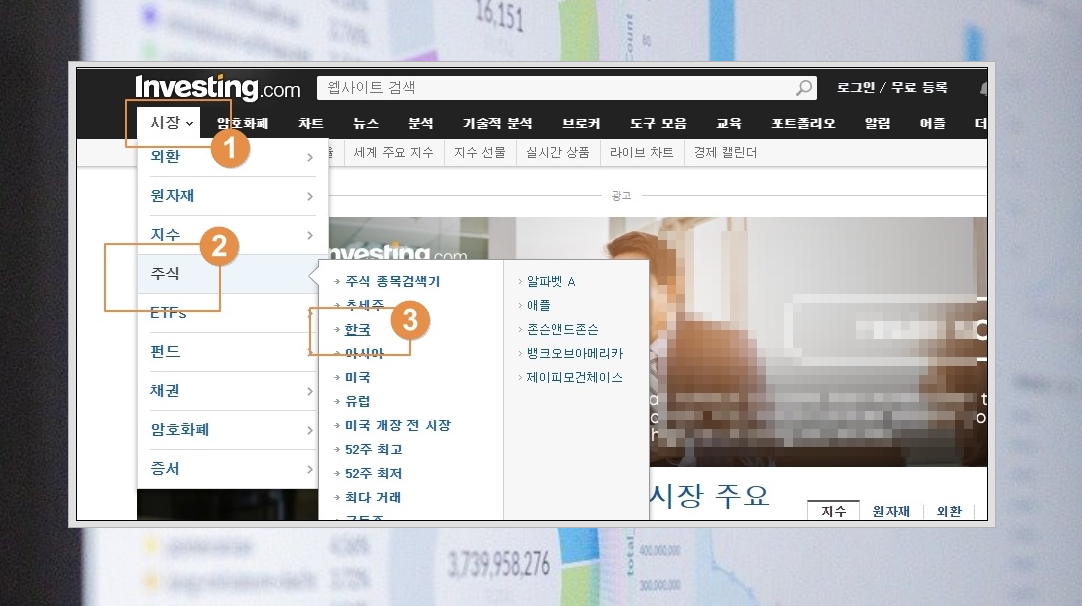1082x606 pixels.
Task: Expand the 채권 market category
Action: click(228, 391)
